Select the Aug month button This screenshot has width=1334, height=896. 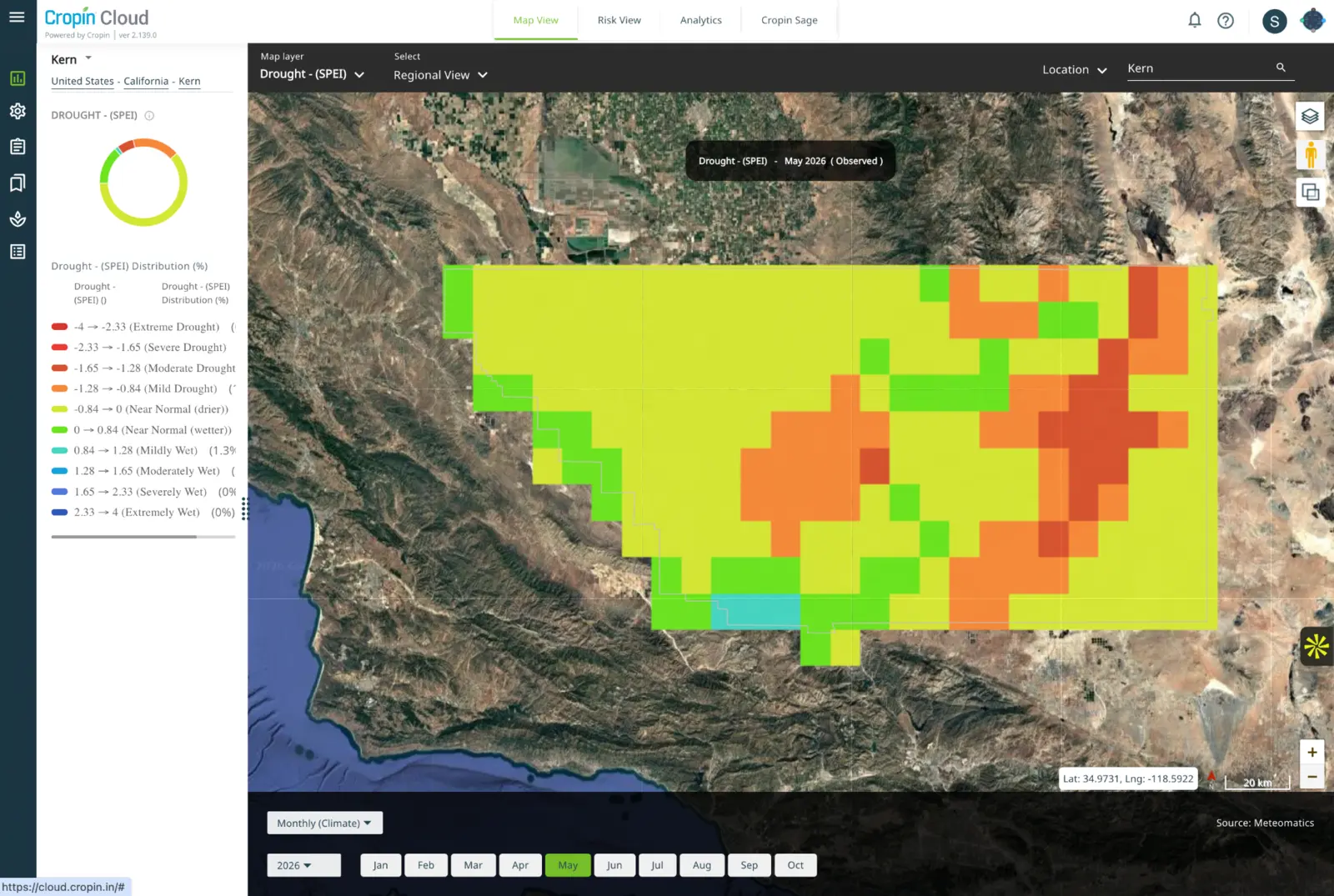click(702, 865)
